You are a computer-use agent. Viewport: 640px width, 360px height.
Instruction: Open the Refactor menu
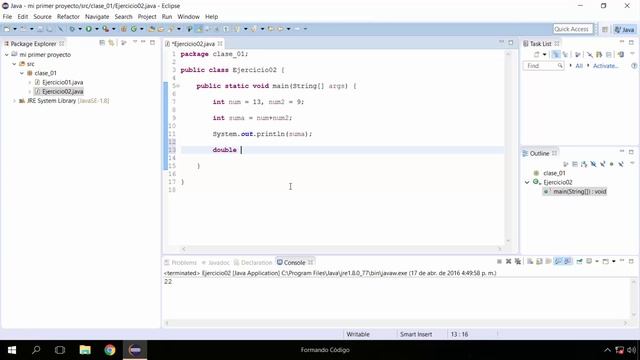coord(68,17)
